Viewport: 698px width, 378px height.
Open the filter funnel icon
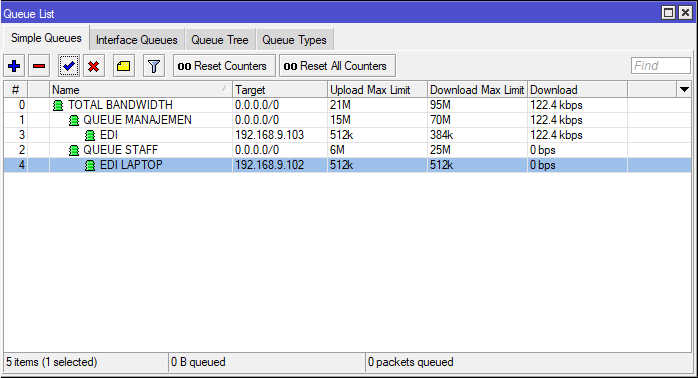point(154,66)
